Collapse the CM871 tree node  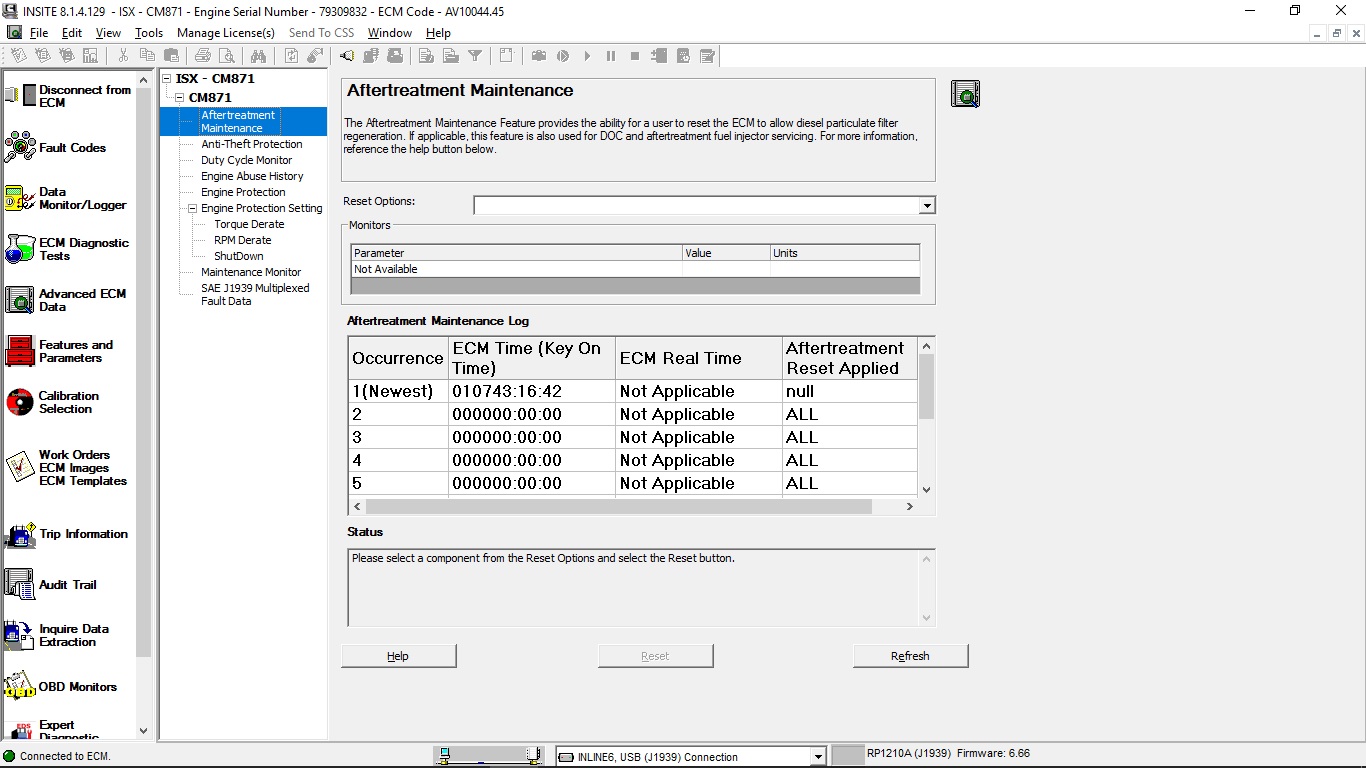[180, 97]
